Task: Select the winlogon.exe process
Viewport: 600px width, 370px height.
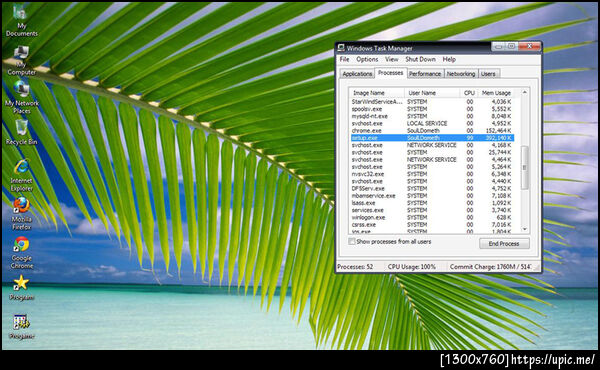Action: tap(432, 217)
